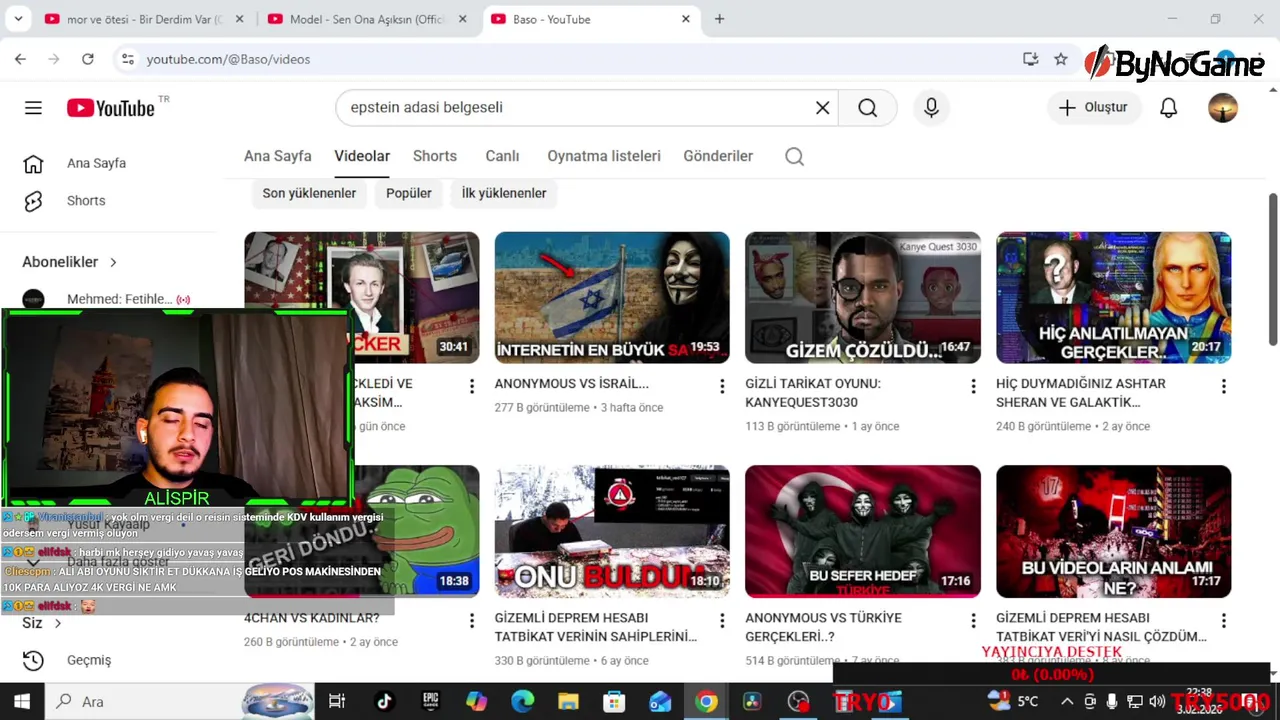
Task: Filter by İlk yüklenenler chip
Action: pos(504,193)
